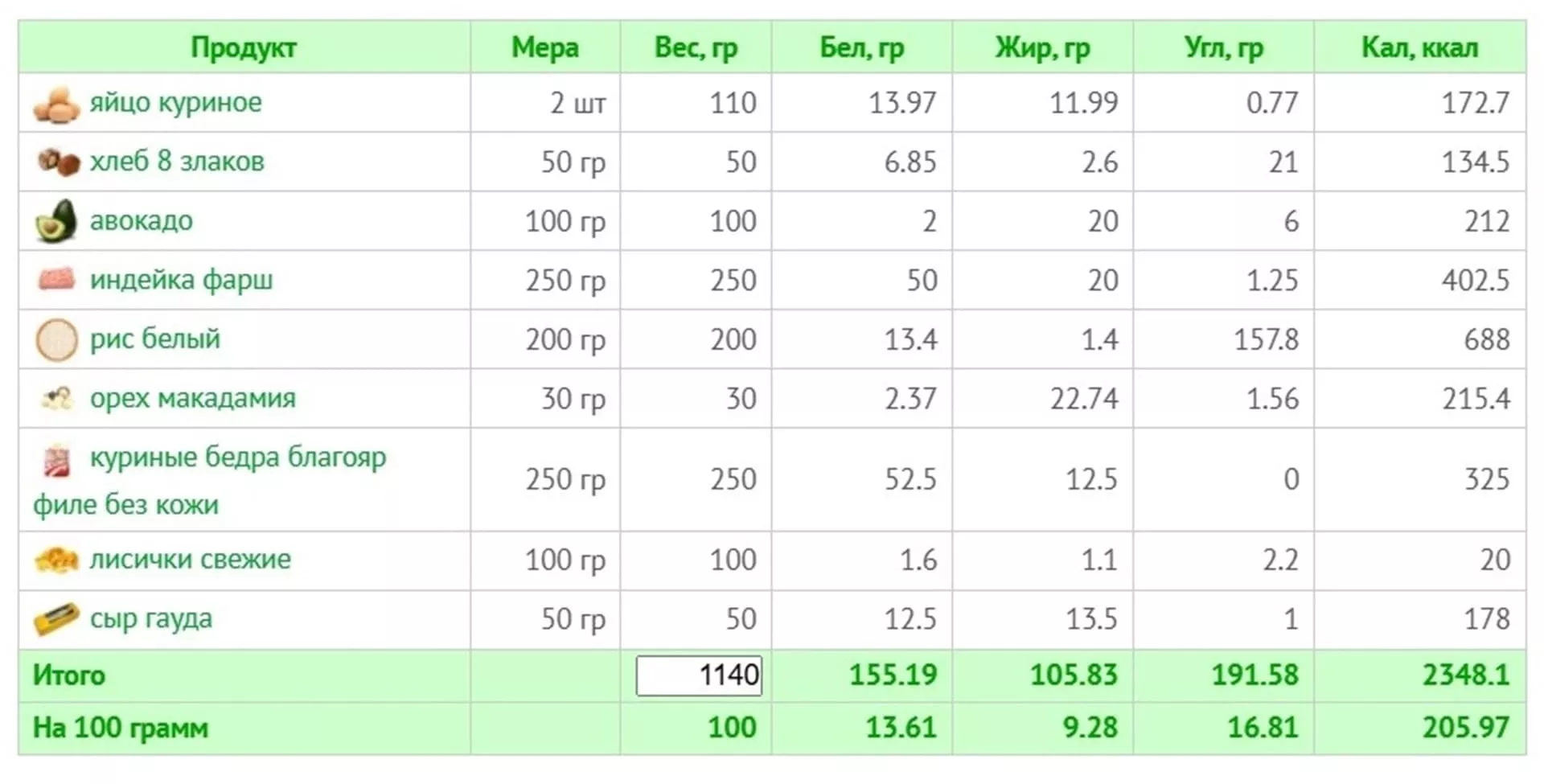Screen dimensions: 1544x784
Task: Open the авокадо product link
Action: (142, 220)
